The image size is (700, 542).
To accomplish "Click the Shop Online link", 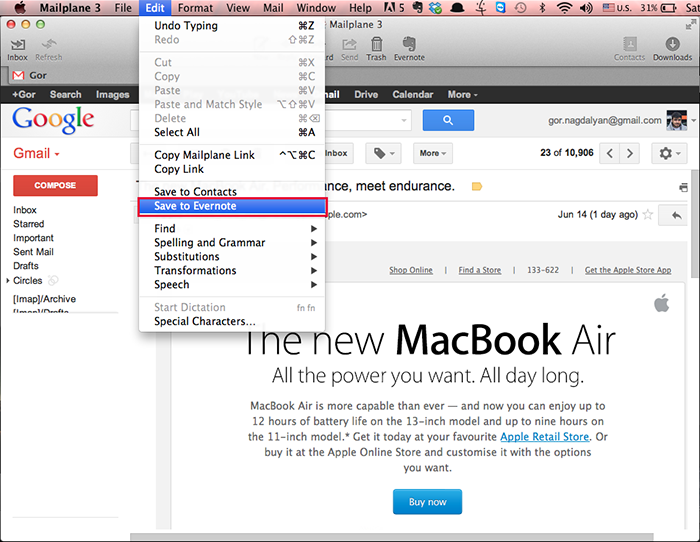I will (411, 270).
